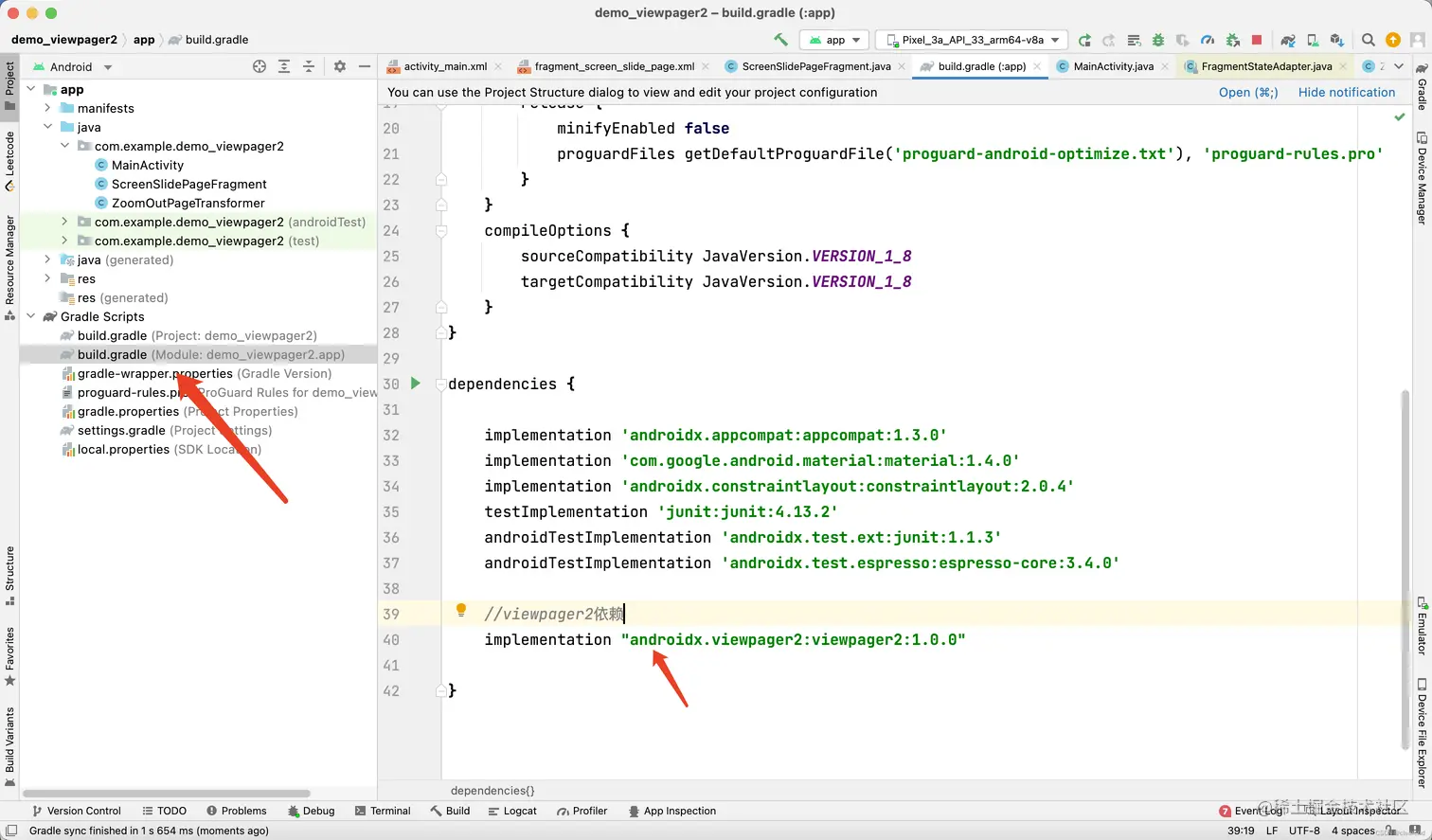Toggle the Favorites side panel
Image resolution: width=1432 pixels, height=840 pixels.
tap(9, 656)
